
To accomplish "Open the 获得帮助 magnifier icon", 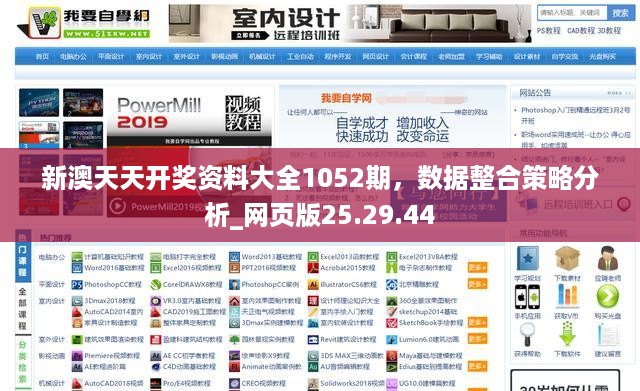I will coord(527,335).
